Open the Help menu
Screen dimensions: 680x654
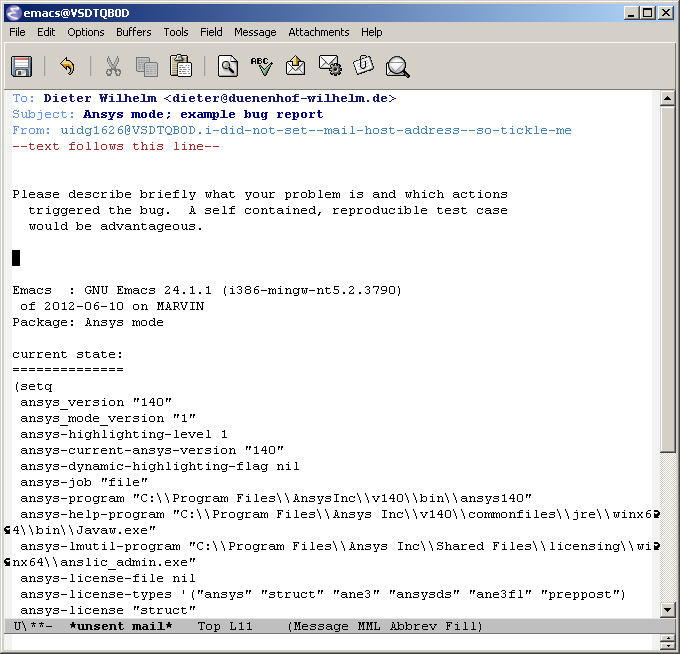point(372,32)
